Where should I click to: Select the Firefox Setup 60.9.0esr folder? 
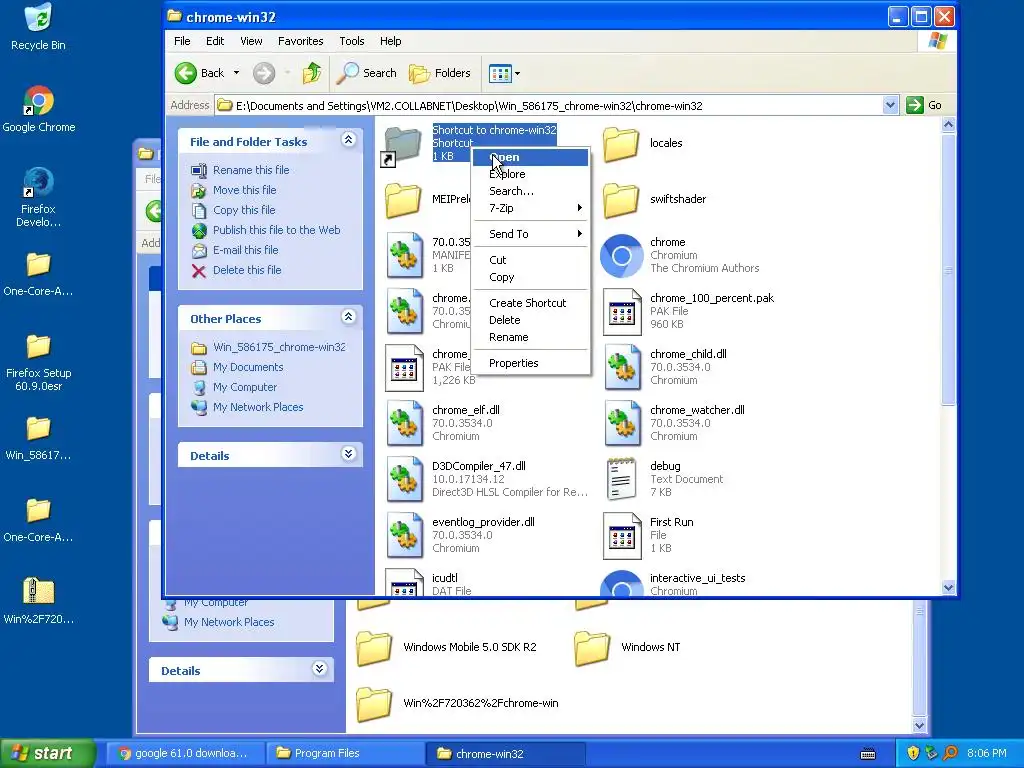(x=38, y=362)
